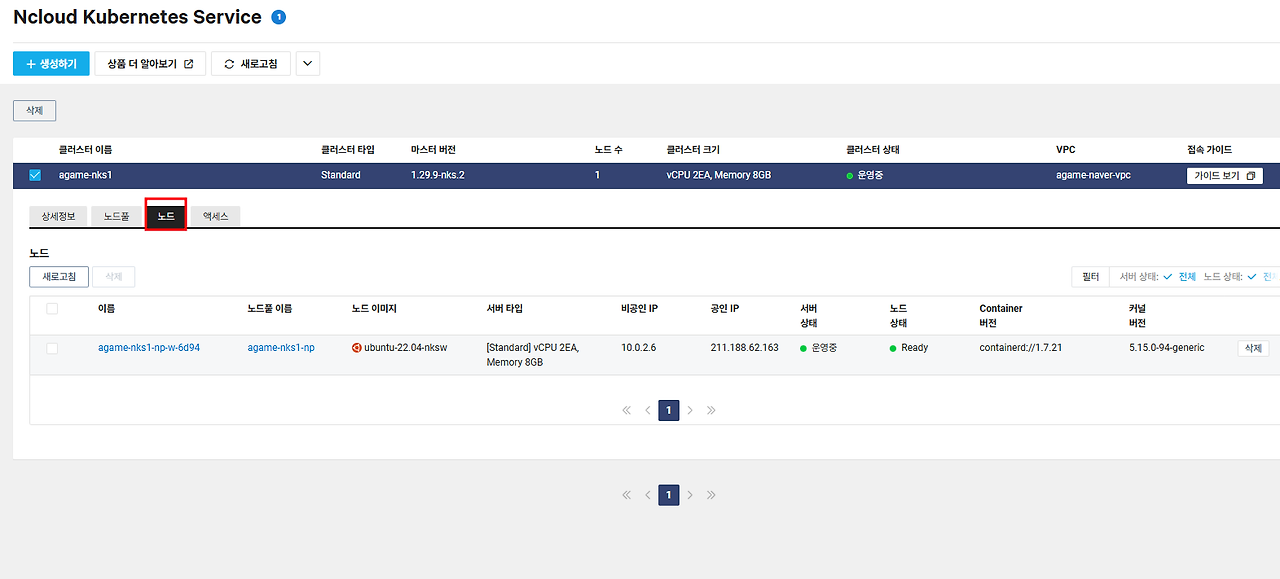
Task: Go to next page in node table pagination
Action: pos(690,410)
